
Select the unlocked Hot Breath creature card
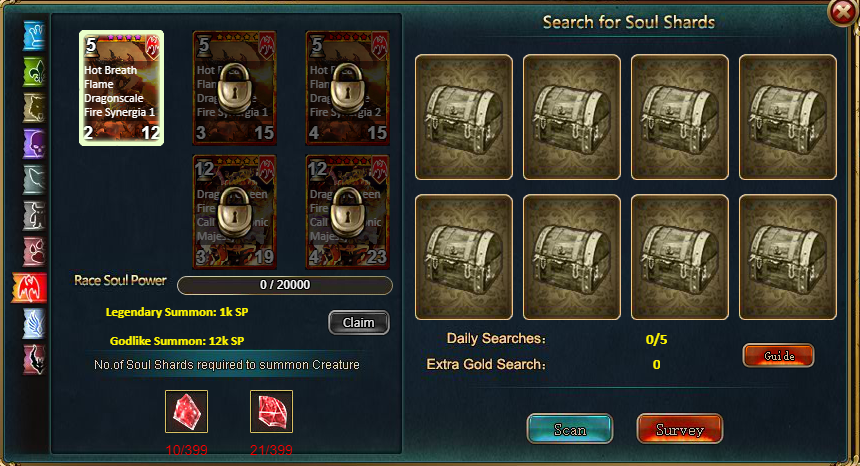(121, 88)
